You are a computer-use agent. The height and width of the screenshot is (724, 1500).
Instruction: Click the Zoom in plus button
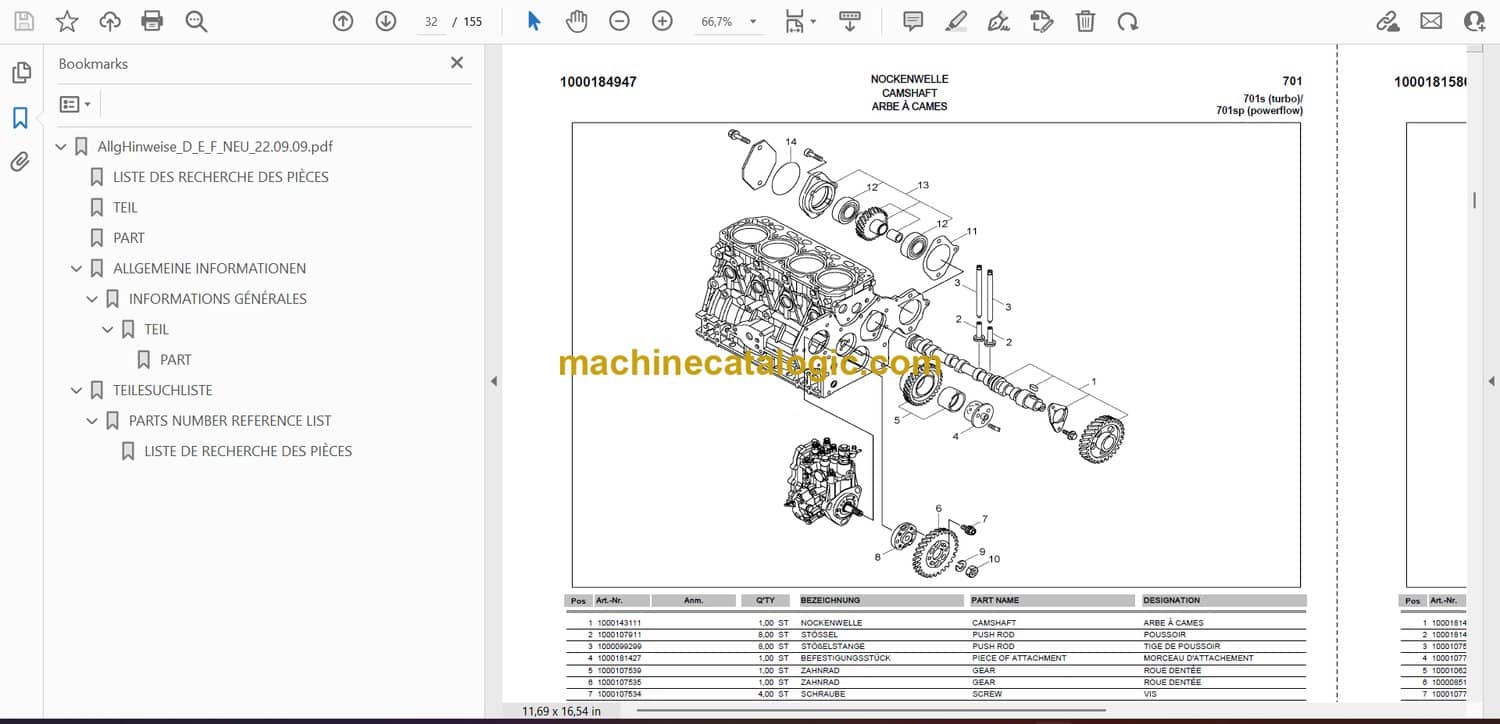[x=662, y=21]
